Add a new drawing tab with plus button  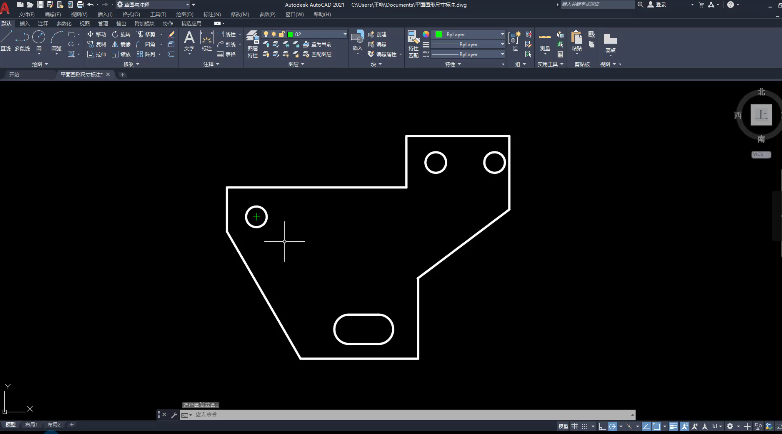[122, 75]
